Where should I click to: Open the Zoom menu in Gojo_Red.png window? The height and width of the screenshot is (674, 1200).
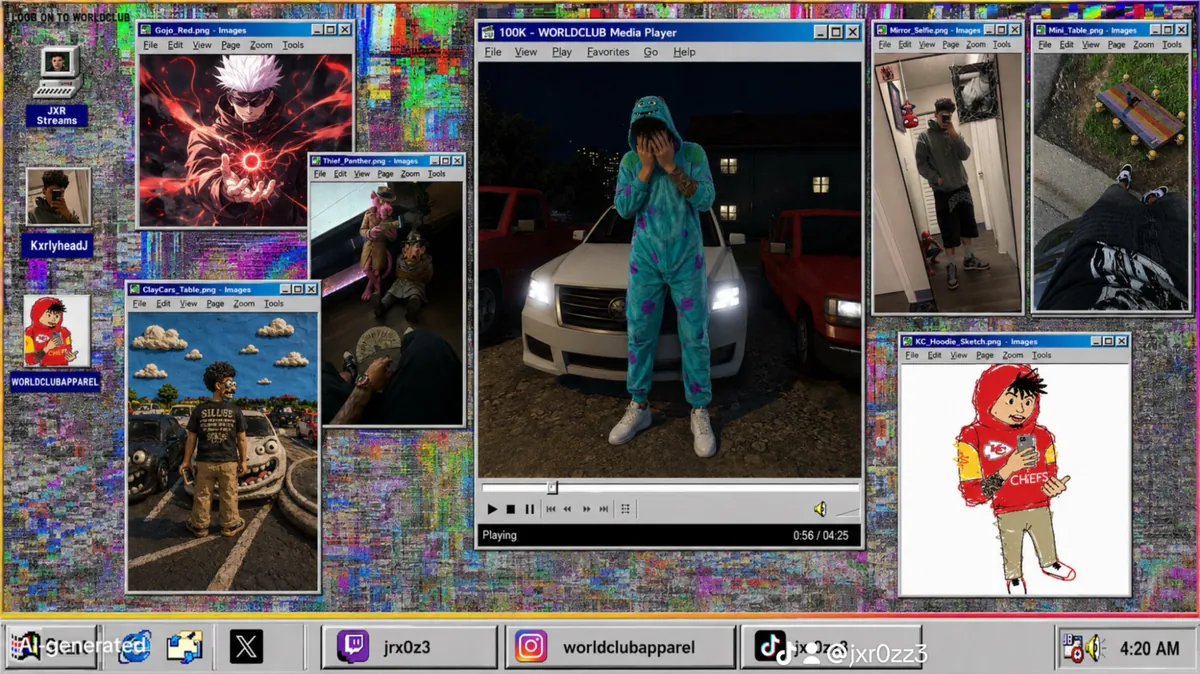point(261,45)
